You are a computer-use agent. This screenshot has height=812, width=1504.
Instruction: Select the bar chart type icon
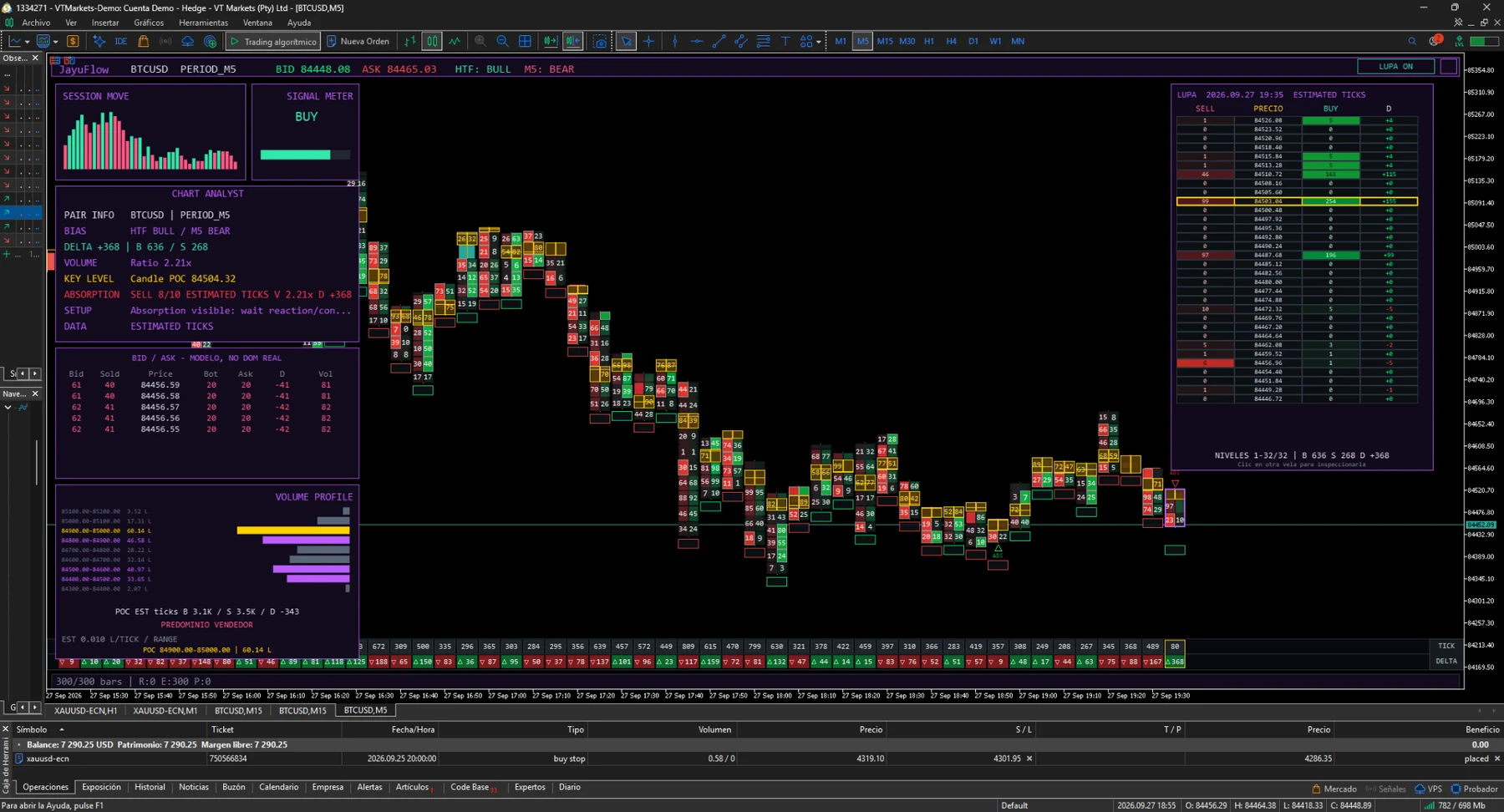[410, 41]
